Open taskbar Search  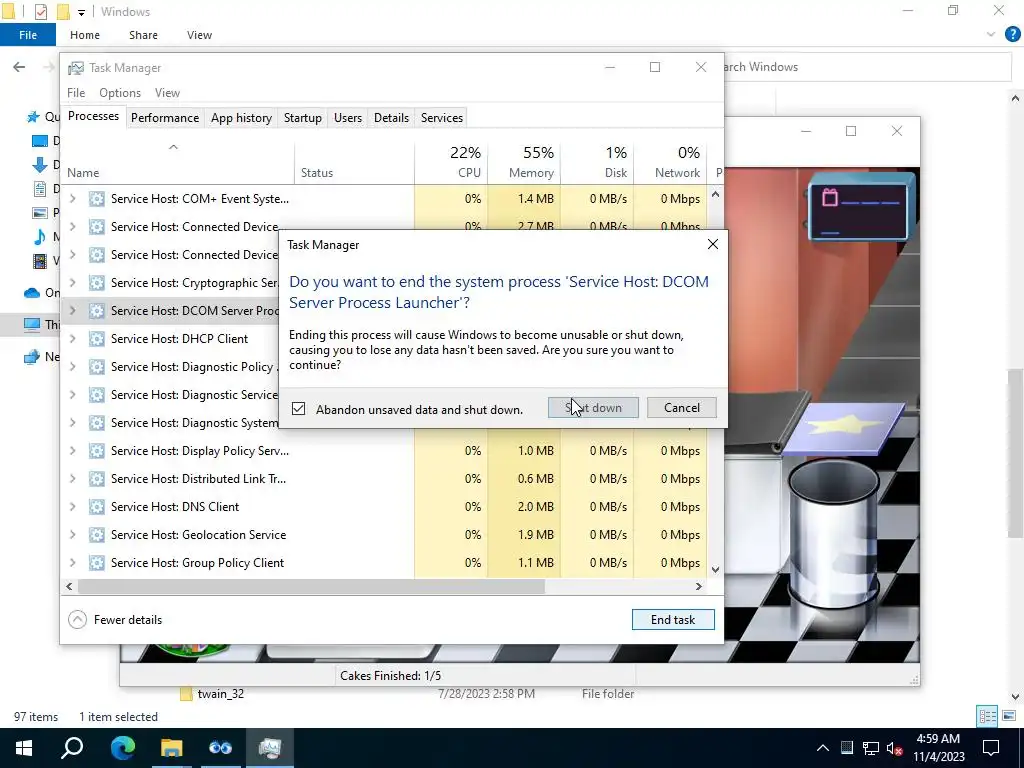(x=72, y=748)
